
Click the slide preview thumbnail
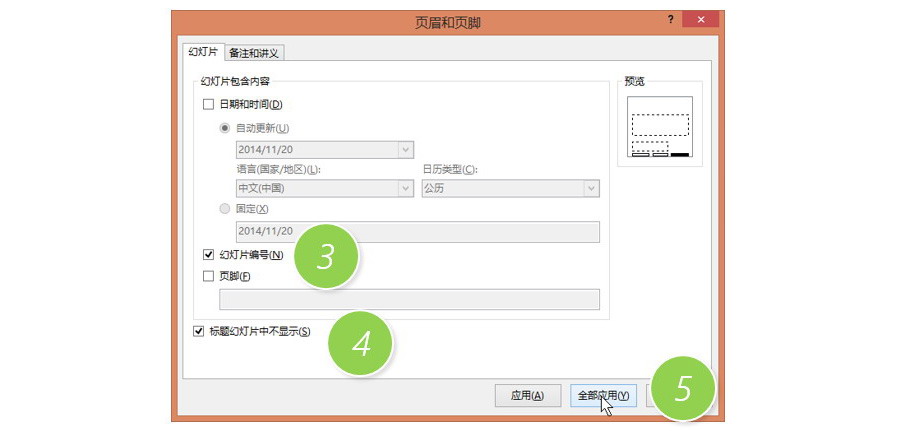tap(660, 126)
